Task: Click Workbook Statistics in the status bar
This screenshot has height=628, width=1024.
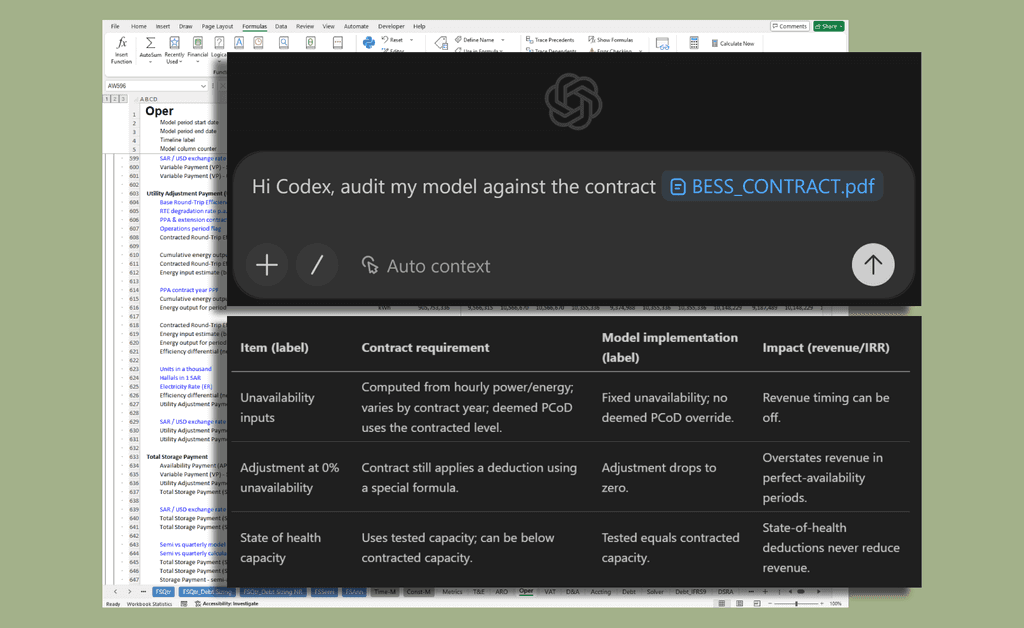Action: coord(149,604)
